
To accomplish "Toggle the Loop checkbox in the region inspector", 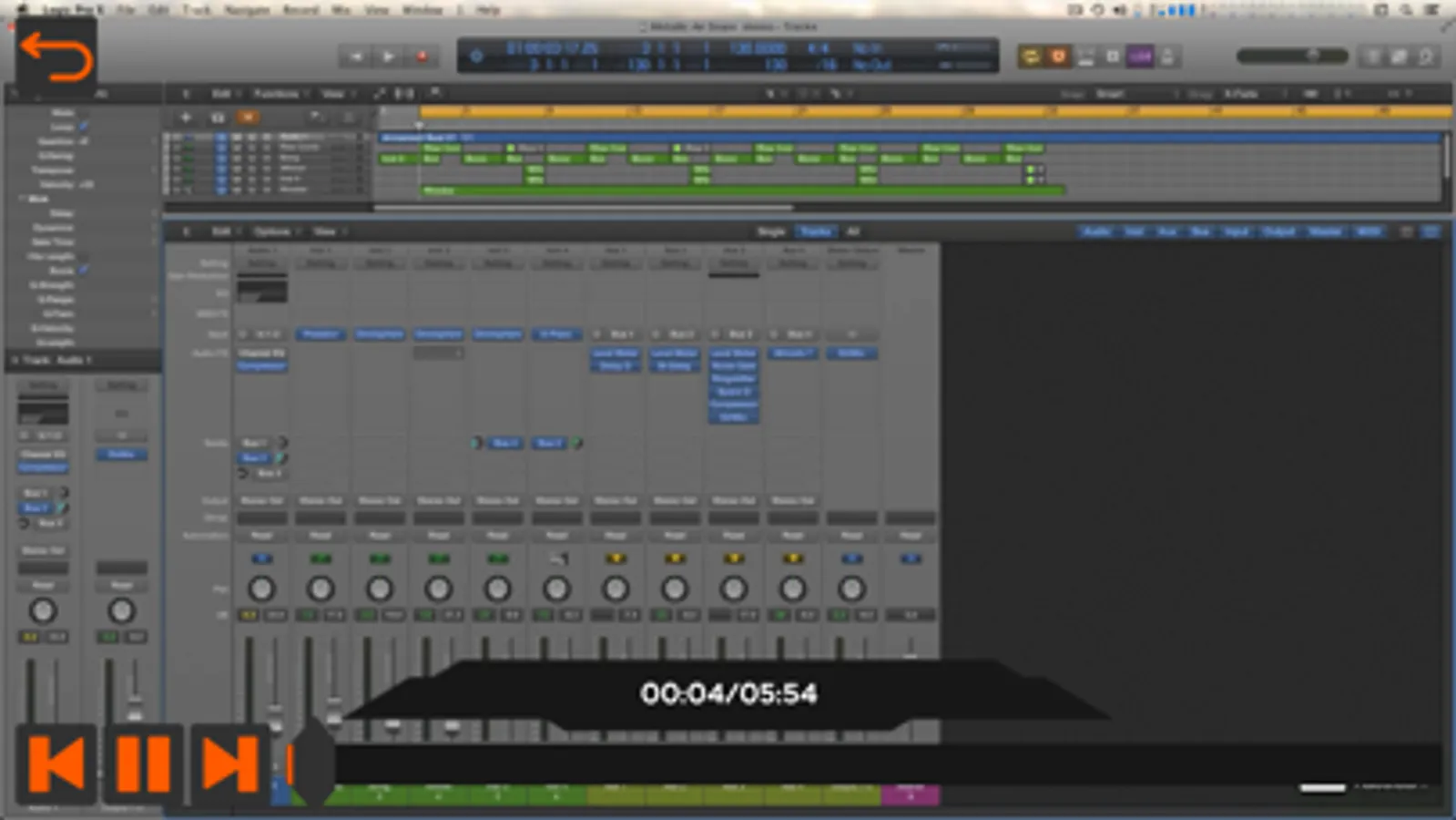I will click(x=83, y=127).
